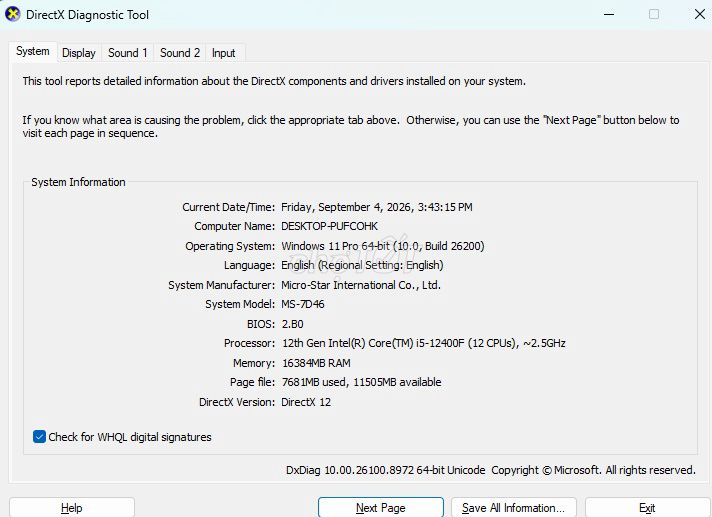Close the DirectX Diagnostic Tool window
The image size is (712, 517).
click(x=700, y=15)
